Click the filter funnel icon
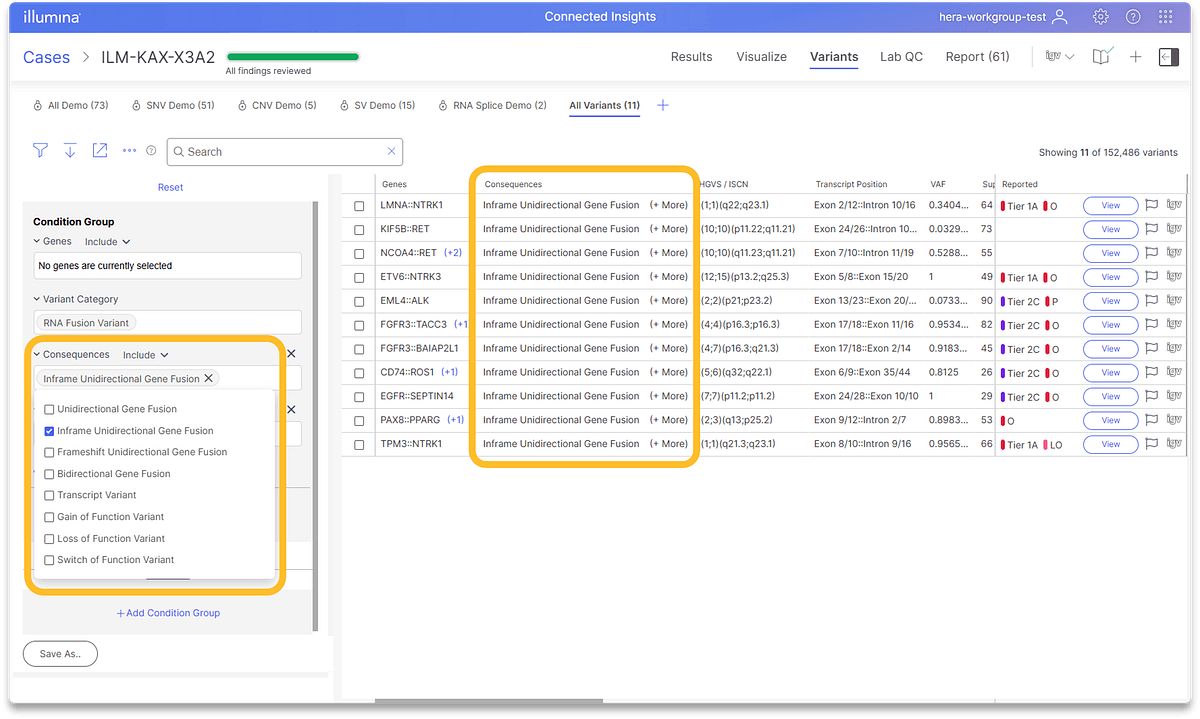The image size is (1200, 719). point(40,151)
